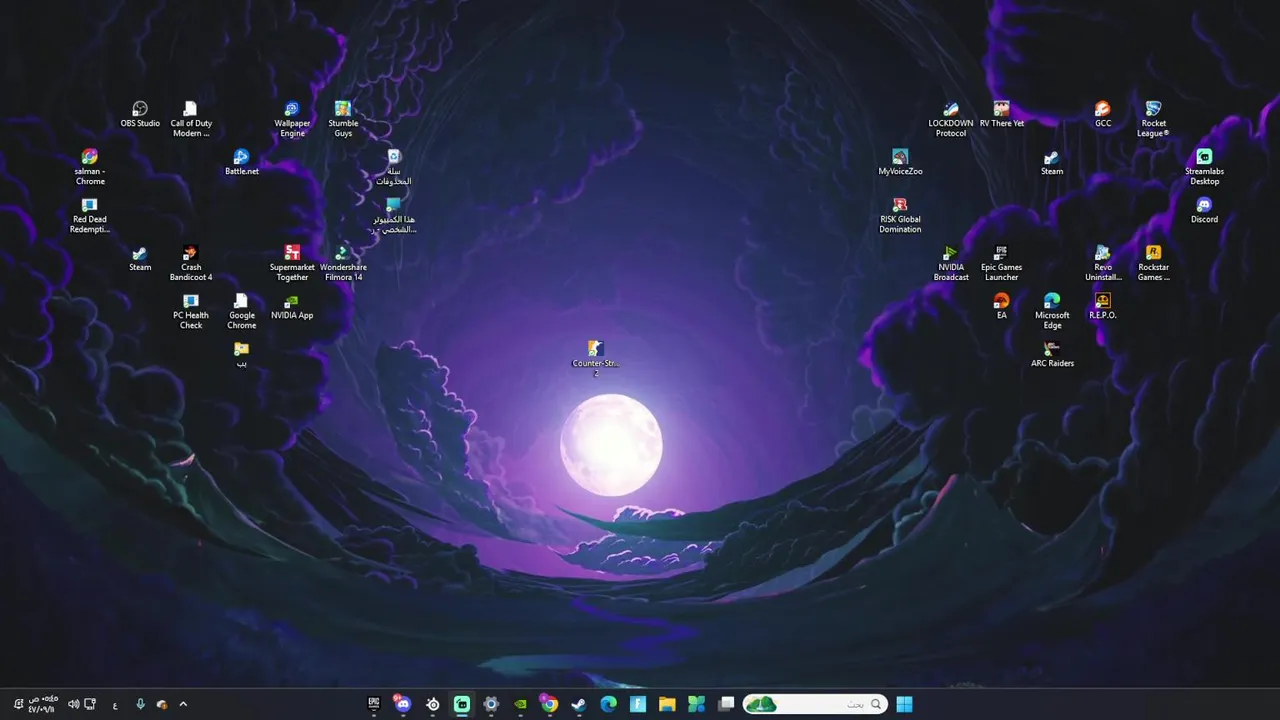This screenshot has width=1280, height=720.
Task: Select the Microsoft Edge desktop icon
Action: pyautogui.click(x=1052, y=310)
